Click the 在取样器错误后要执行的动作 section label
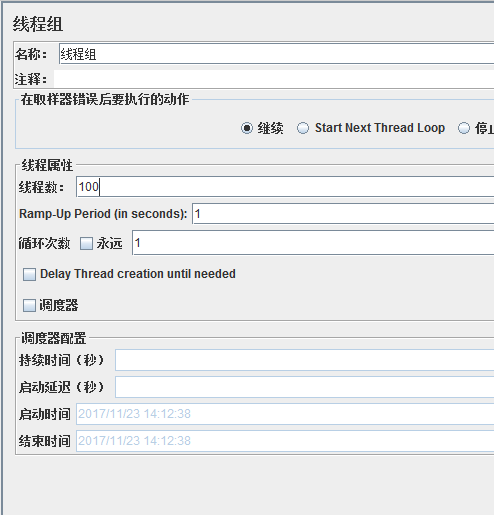The image size is (494, 515). pyautogui.click(x=105, y=99)
